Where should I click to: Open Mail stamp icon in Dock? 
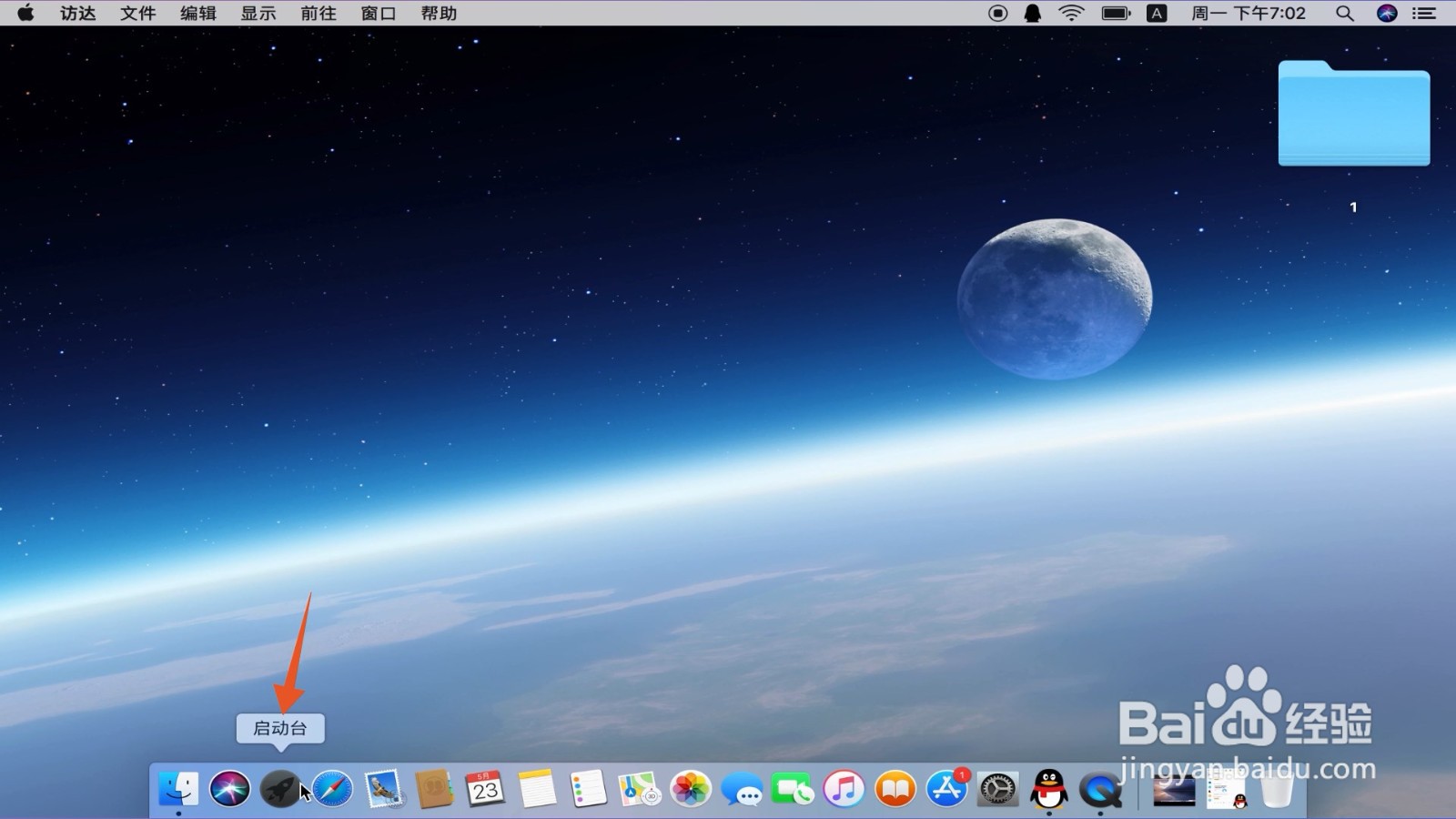point(383,788)
